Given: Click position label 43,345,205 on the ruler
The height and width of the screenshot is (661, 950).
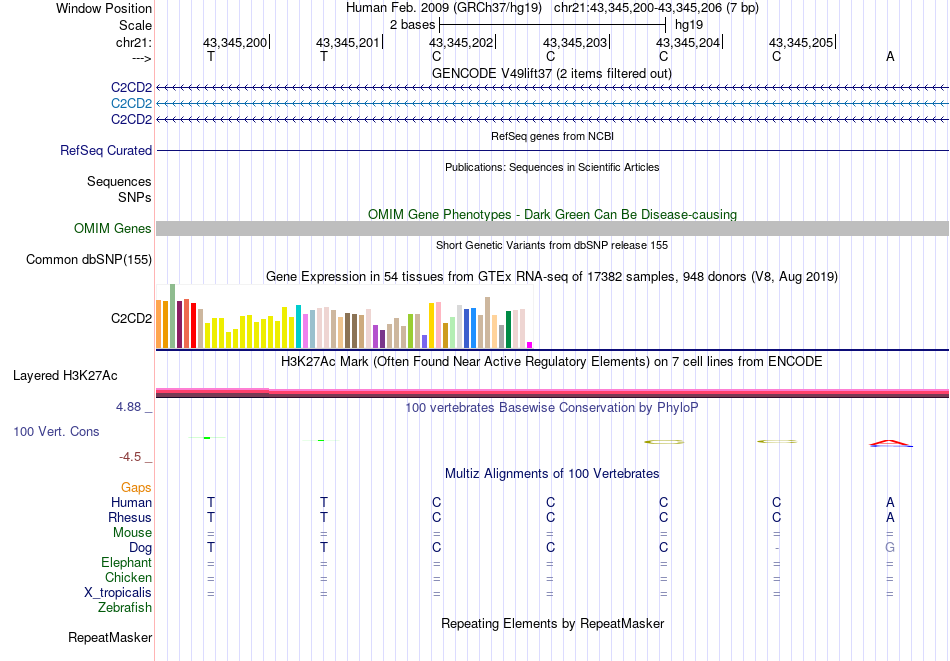Looking at the screenshot, I should [x=801, y=42].
